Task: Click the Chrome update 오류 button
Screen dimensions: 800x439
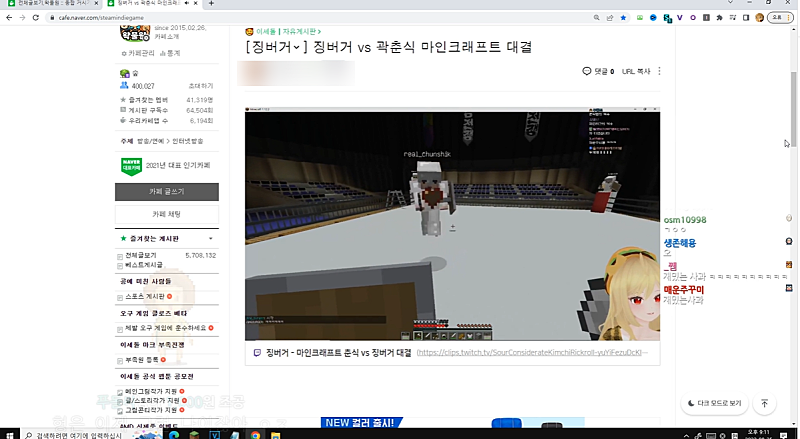Action: tap(780, 17)
